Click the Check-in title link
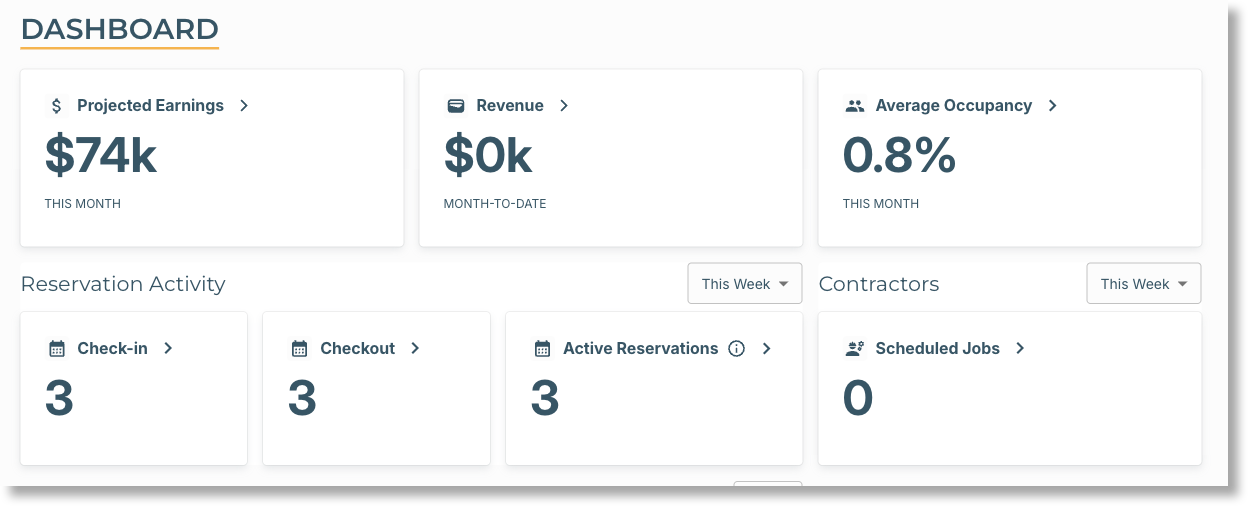Image resolution: width=1248 pixels, height=506 pixels. tap(112, 349)
